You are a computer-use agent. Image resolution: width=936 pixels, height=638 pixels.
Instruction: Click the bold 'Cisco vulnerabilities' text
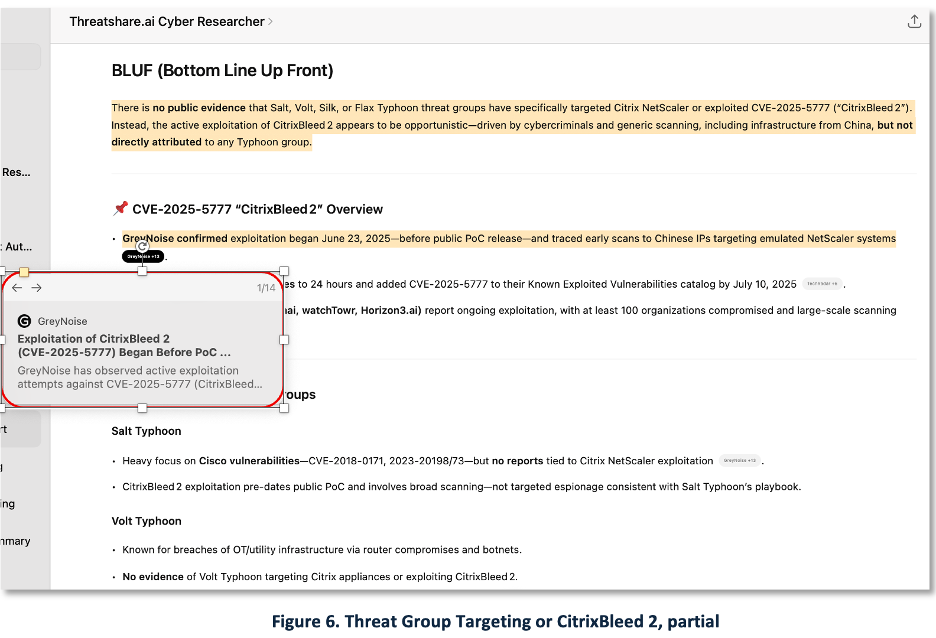pyautogui.click(x=249, y=461)
